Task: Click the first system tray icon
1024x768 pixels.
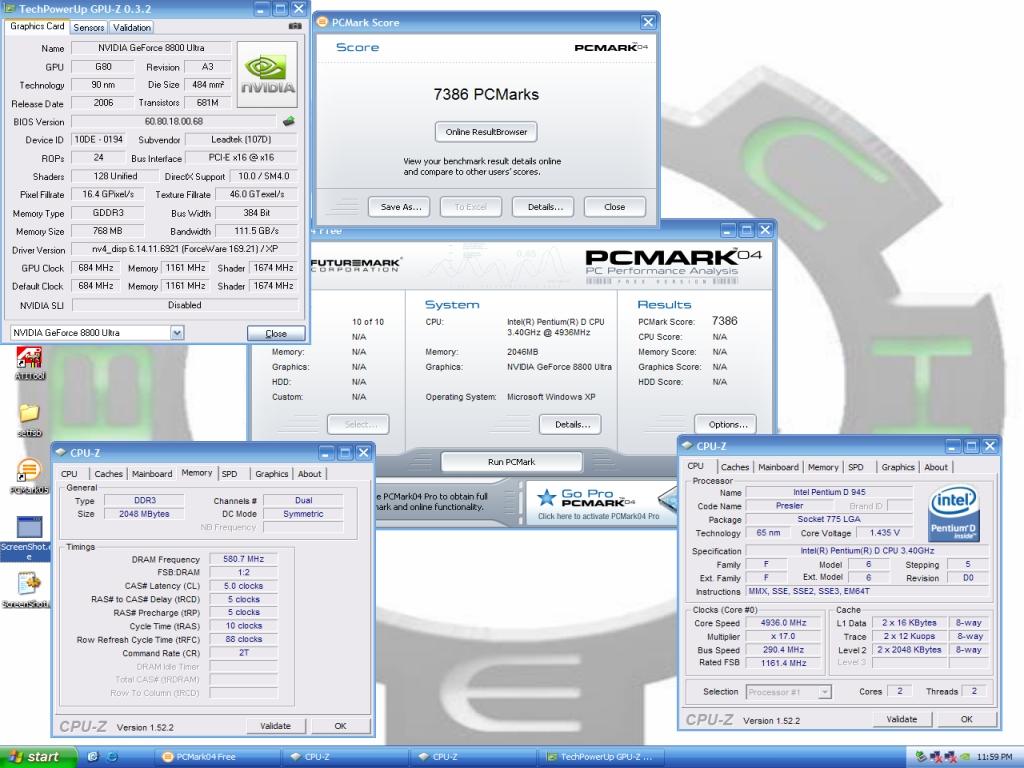Action: pyautogui.click(x=921, y=756)
